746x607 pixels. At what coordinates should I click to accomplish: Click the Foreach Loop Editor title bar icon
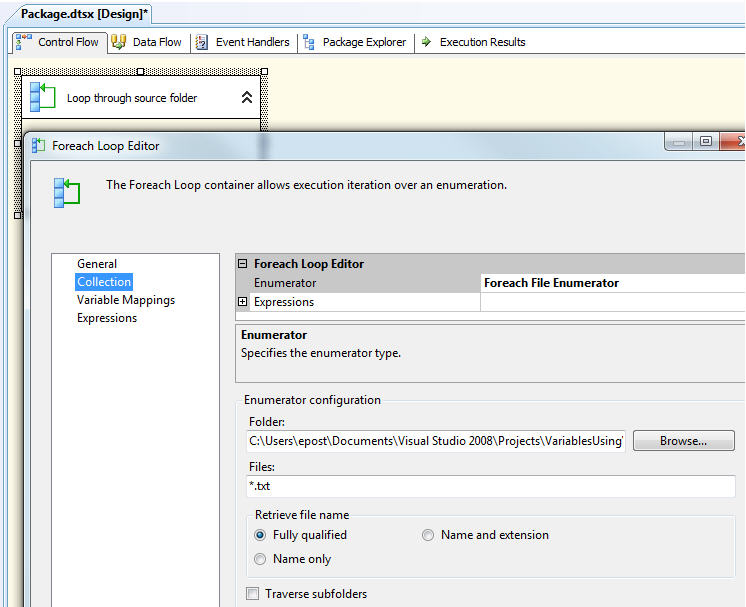(x=38, y=145)
